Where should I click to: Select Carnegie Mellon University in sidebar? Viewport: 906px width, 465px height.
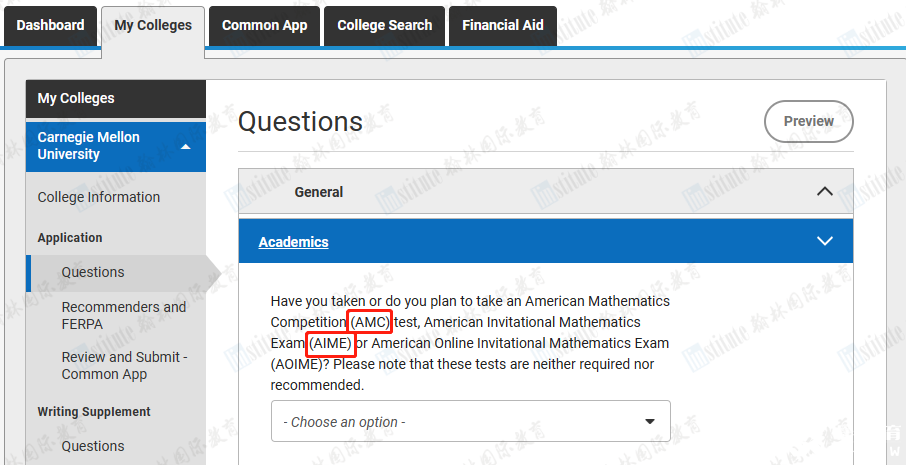point(89,146)
